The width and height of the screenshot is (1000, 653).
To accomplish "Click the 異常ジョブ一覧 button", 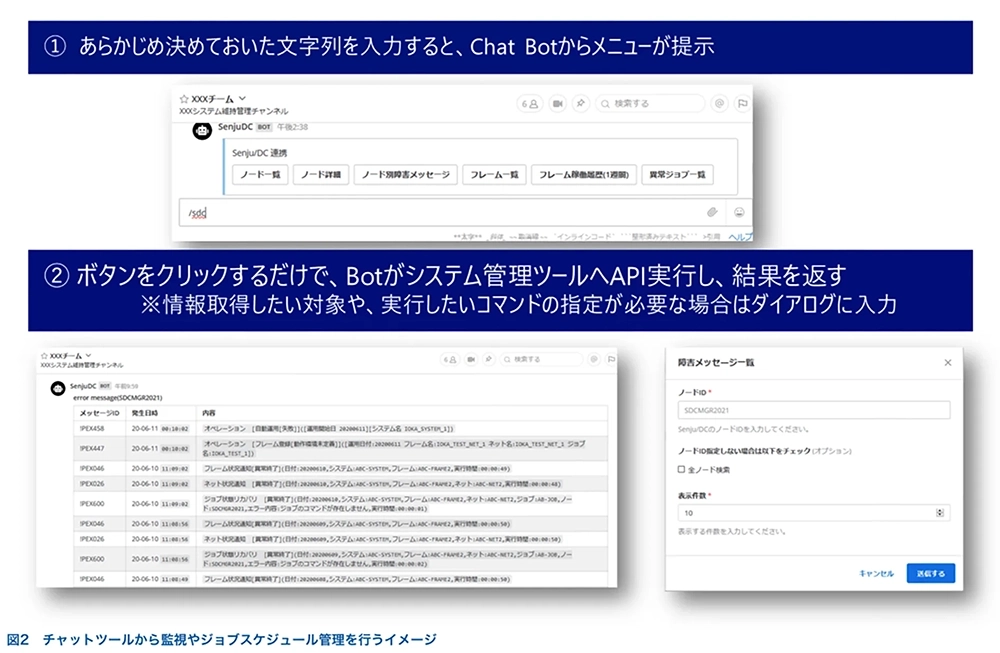I will [677, 175].
